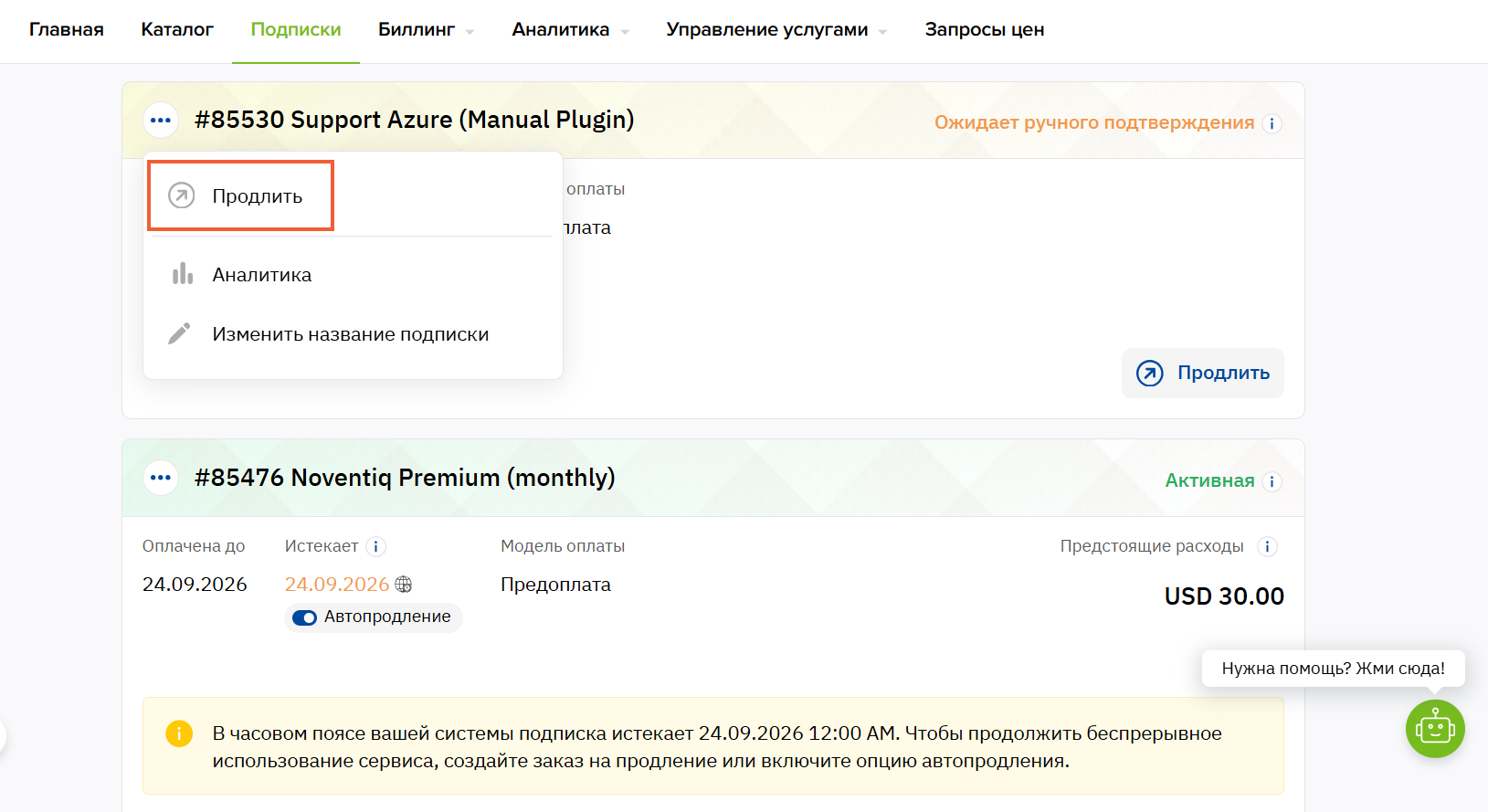
Task: Click the 'Предстоящие расходы' label
Action: (x=1152, y=546)
